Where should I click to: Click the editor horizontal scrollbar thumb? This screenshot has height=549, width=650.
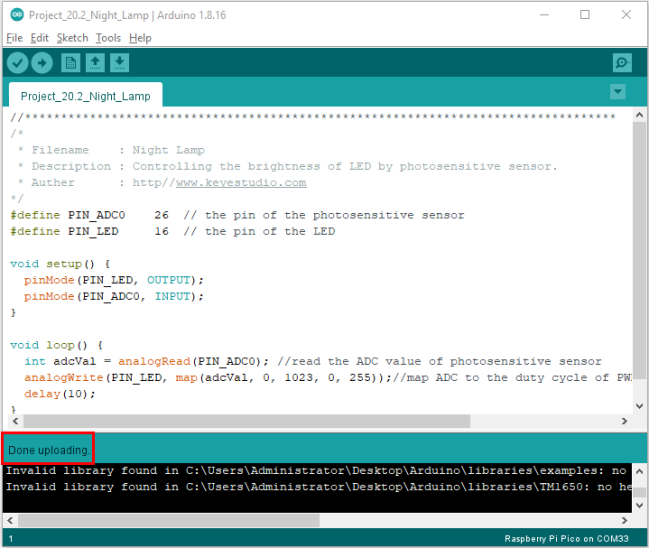(247, 421)
